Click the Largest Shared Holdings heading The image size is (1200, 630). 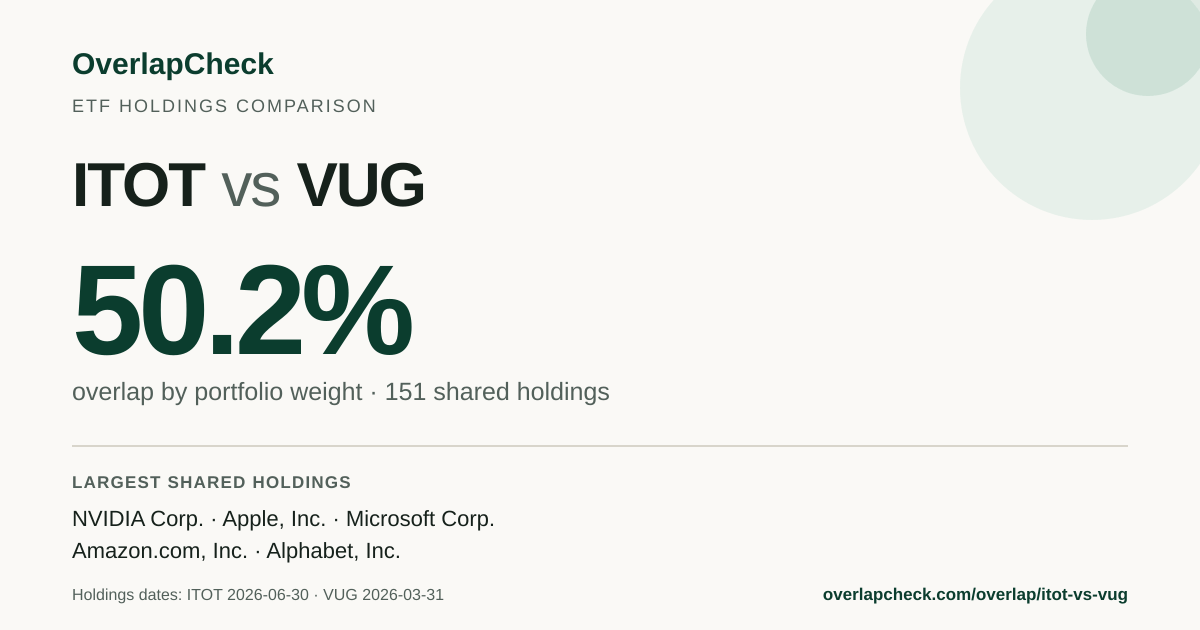tap(212, 482)
